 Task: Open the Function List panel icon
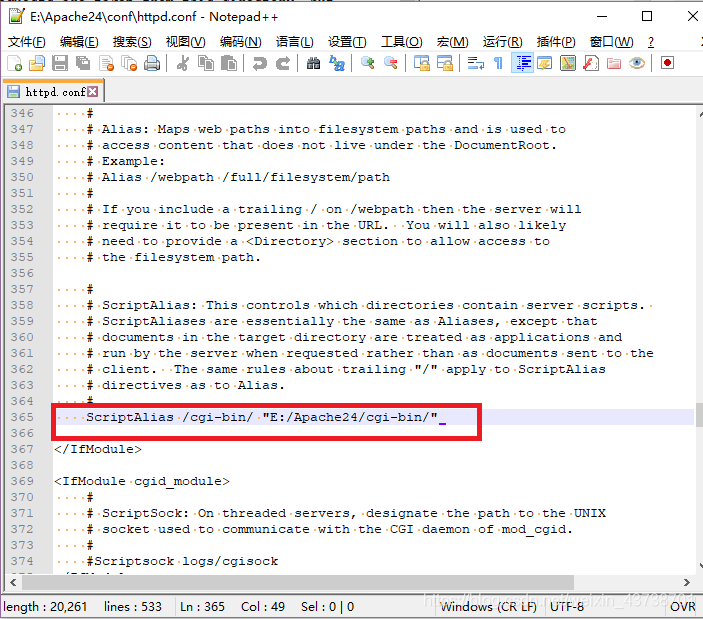pyautogui.click(x=591, y=63)
